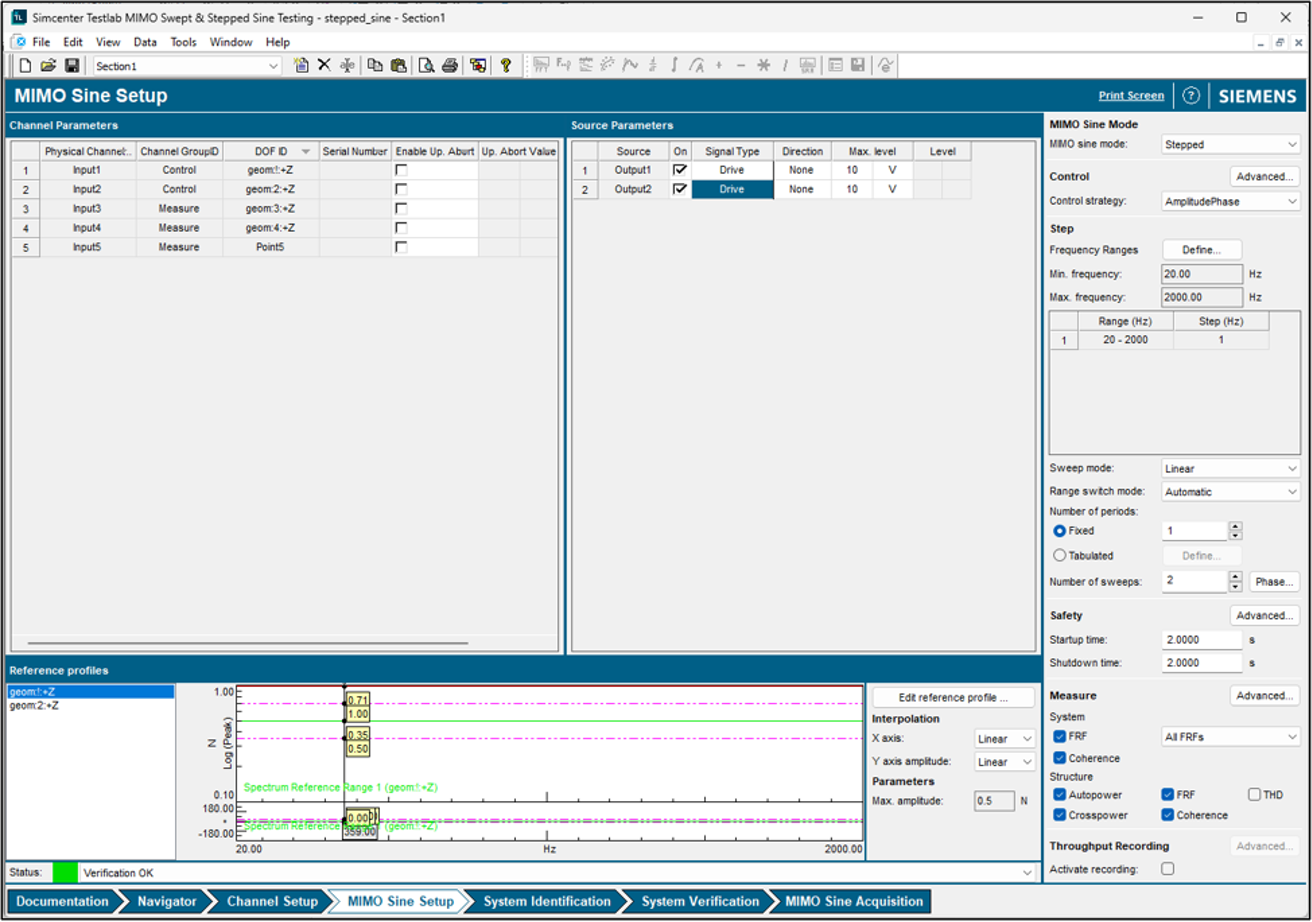1312x922 pixels.
Task: Decrease the Number of periods spinner
Action: [x=1235, y=536]
